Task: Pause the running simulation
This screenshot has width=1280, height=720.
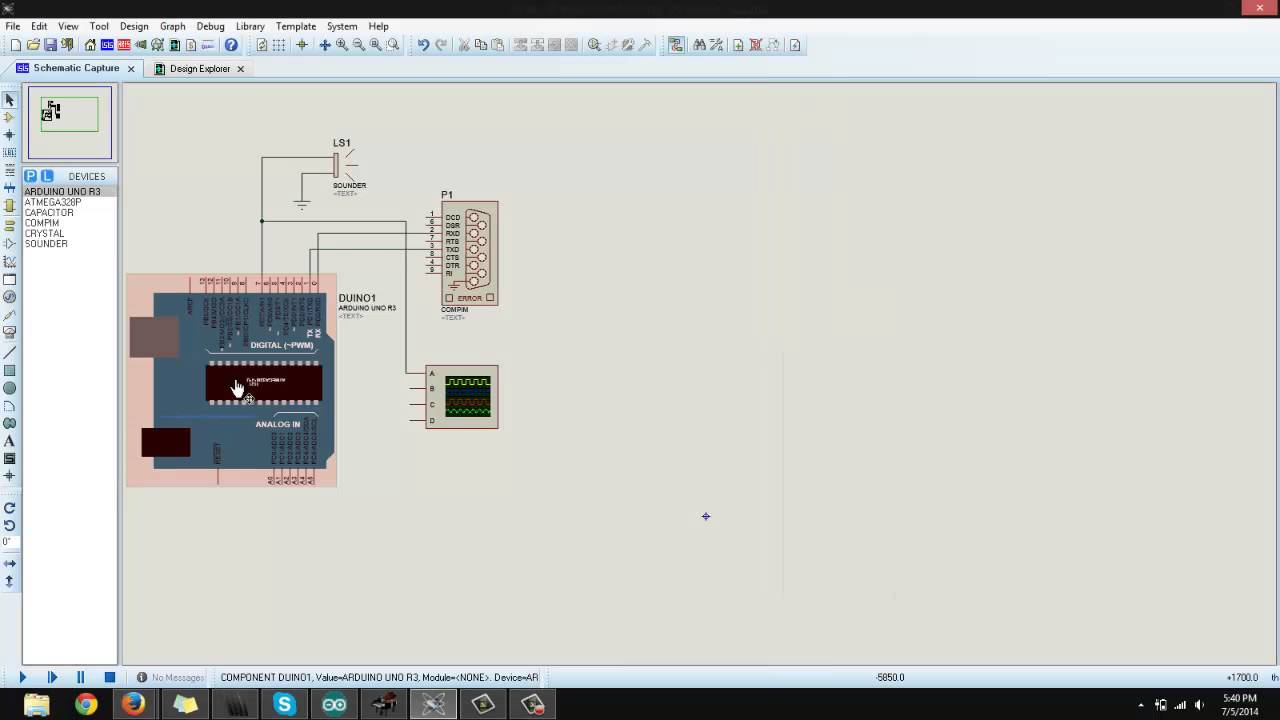Action: (x=81, y=677)
